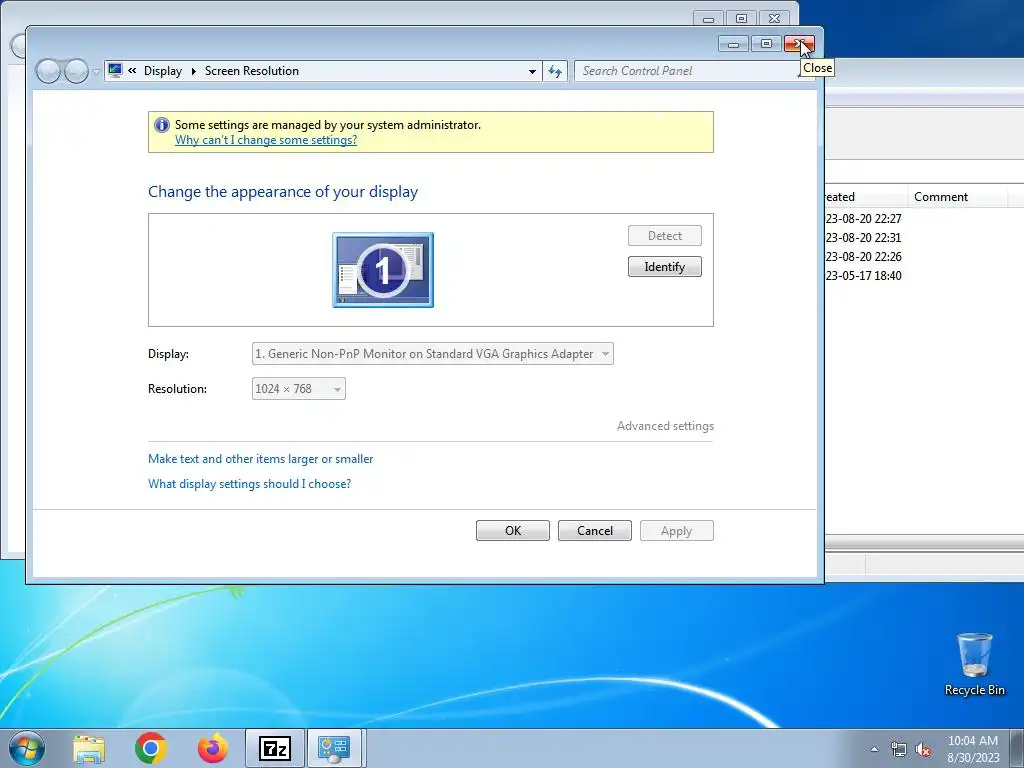Open 'Make text and other items larger or smaller'
The width and height of the screenshot is (1024, 768).
[x=261, y=459]
